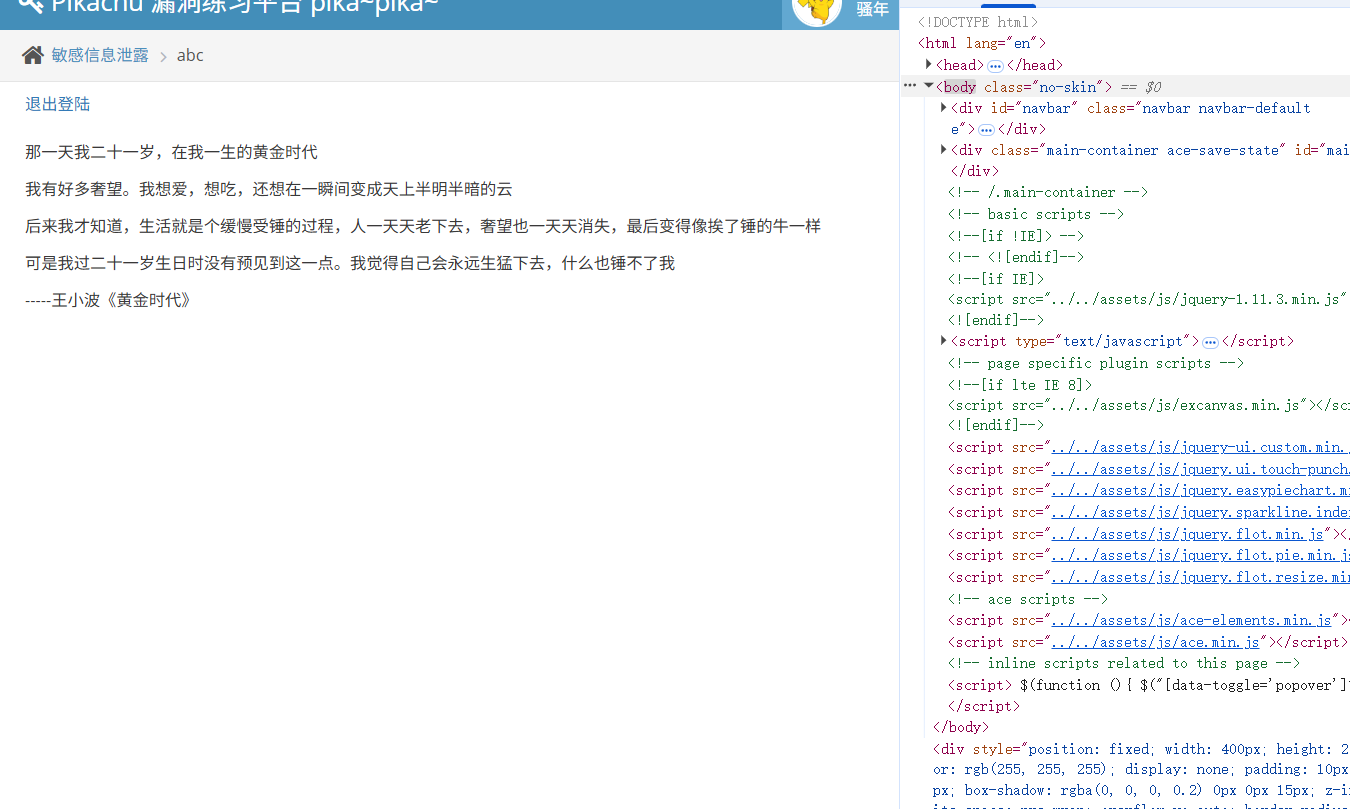Expand the main-container div node
The width and height of the screenshot is (1350, 809).
point(944,150)
